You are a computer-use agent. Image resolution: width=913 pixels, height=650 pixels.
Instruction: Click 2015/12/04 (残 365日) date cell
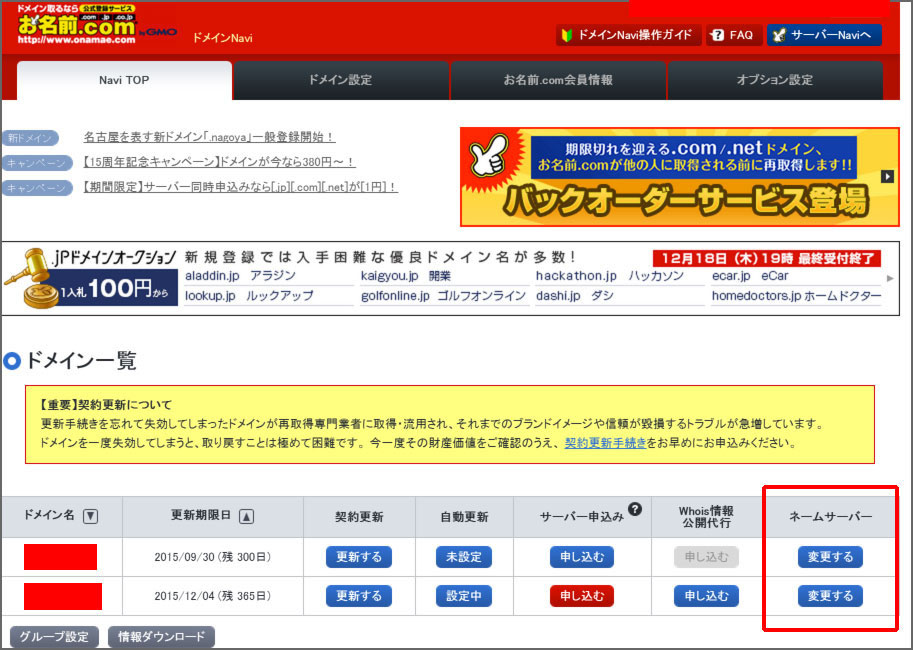tap(213, 596)
